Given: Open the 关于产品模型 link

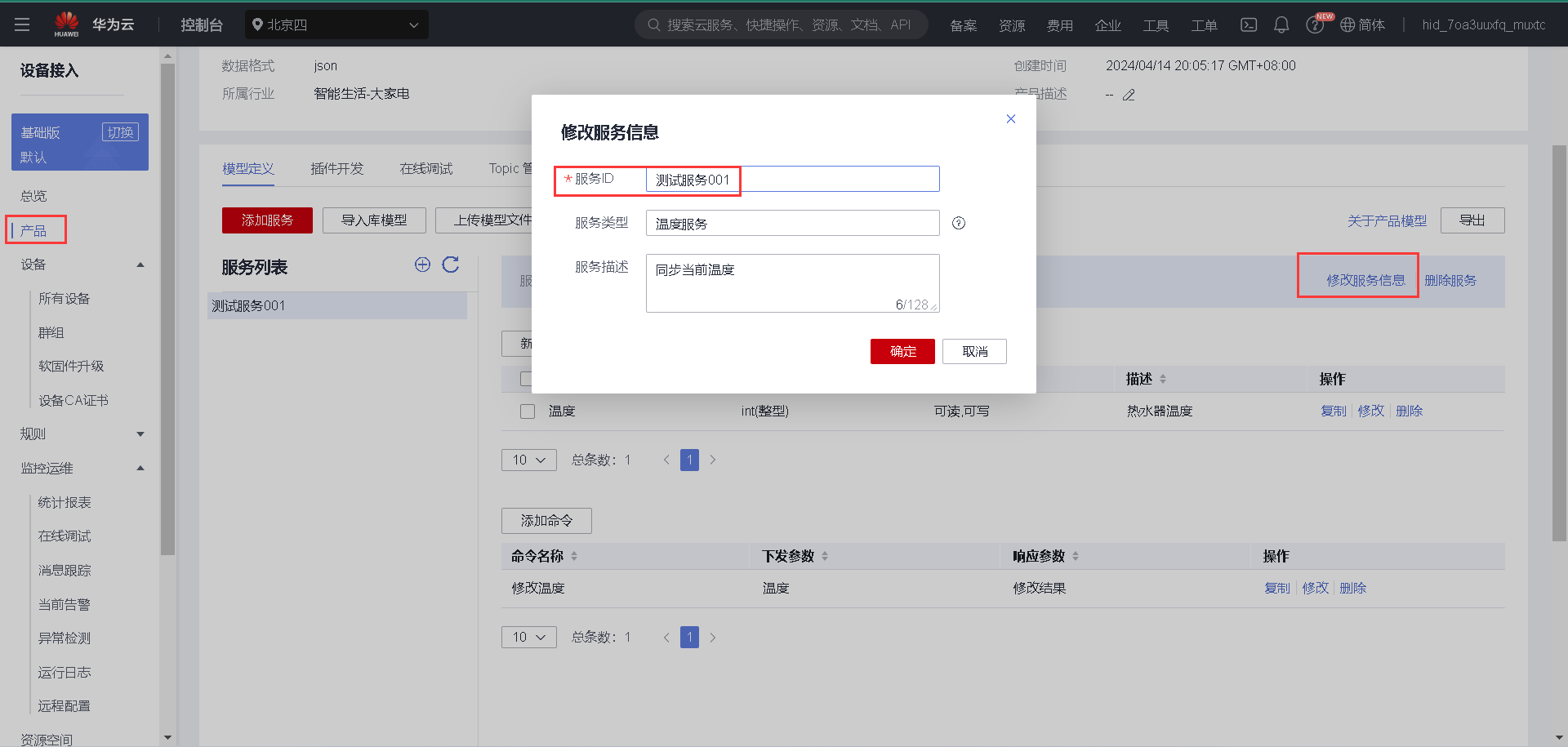Looking at the screenshot, I should coord(1387,220).
